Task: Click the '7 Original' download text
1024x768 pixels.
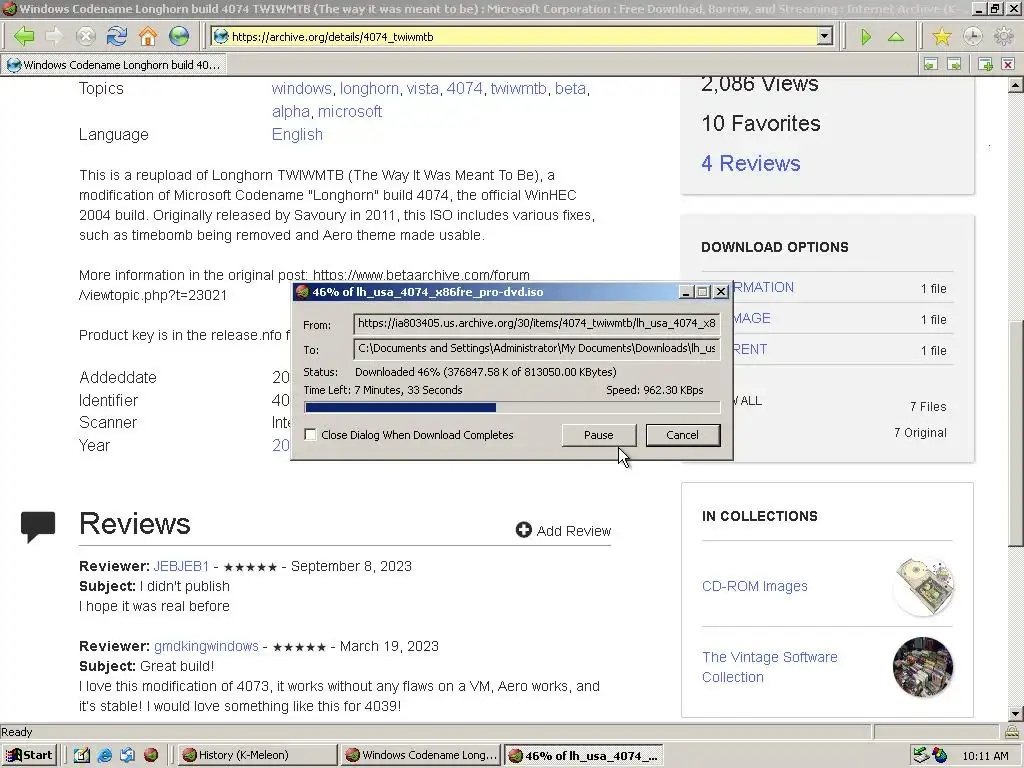Action: pos(920,432)
